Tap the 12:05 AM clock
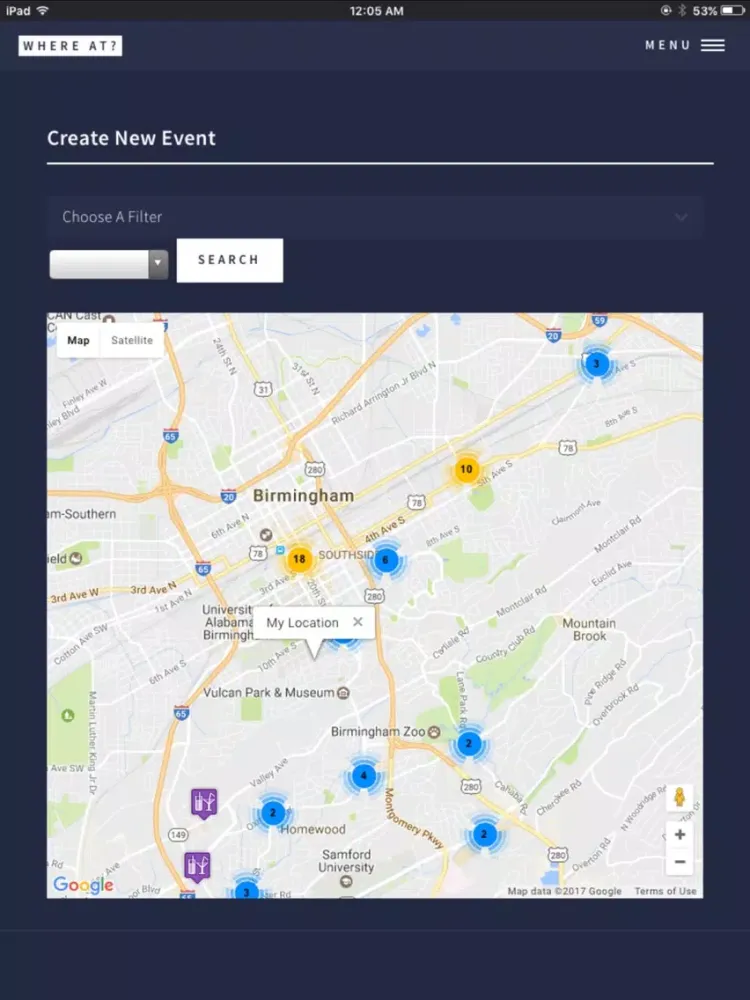The height and width of the screenshot is (1000, 750). point(376,11)
